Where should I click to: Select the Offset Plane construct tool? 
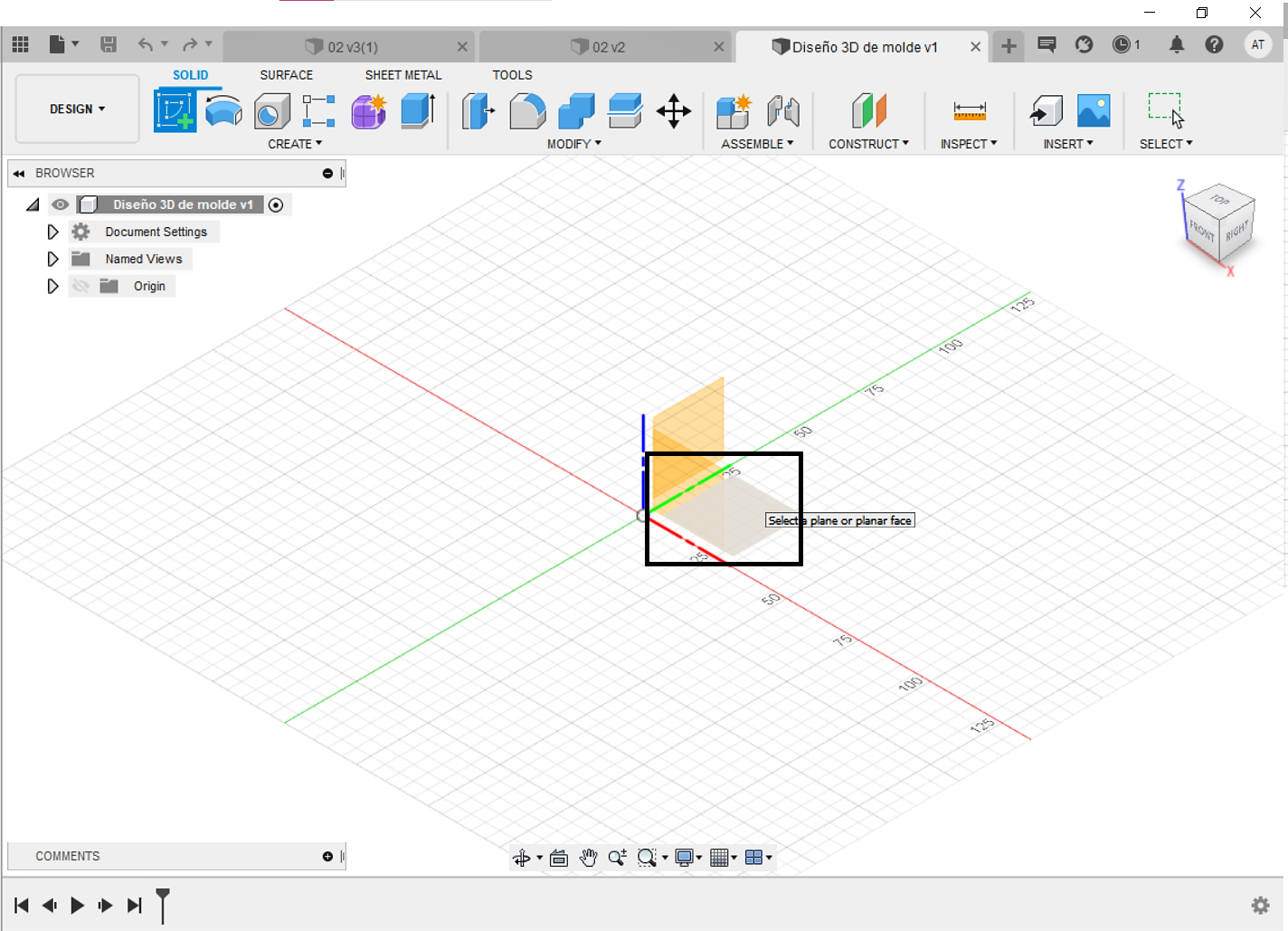[868, 111]
